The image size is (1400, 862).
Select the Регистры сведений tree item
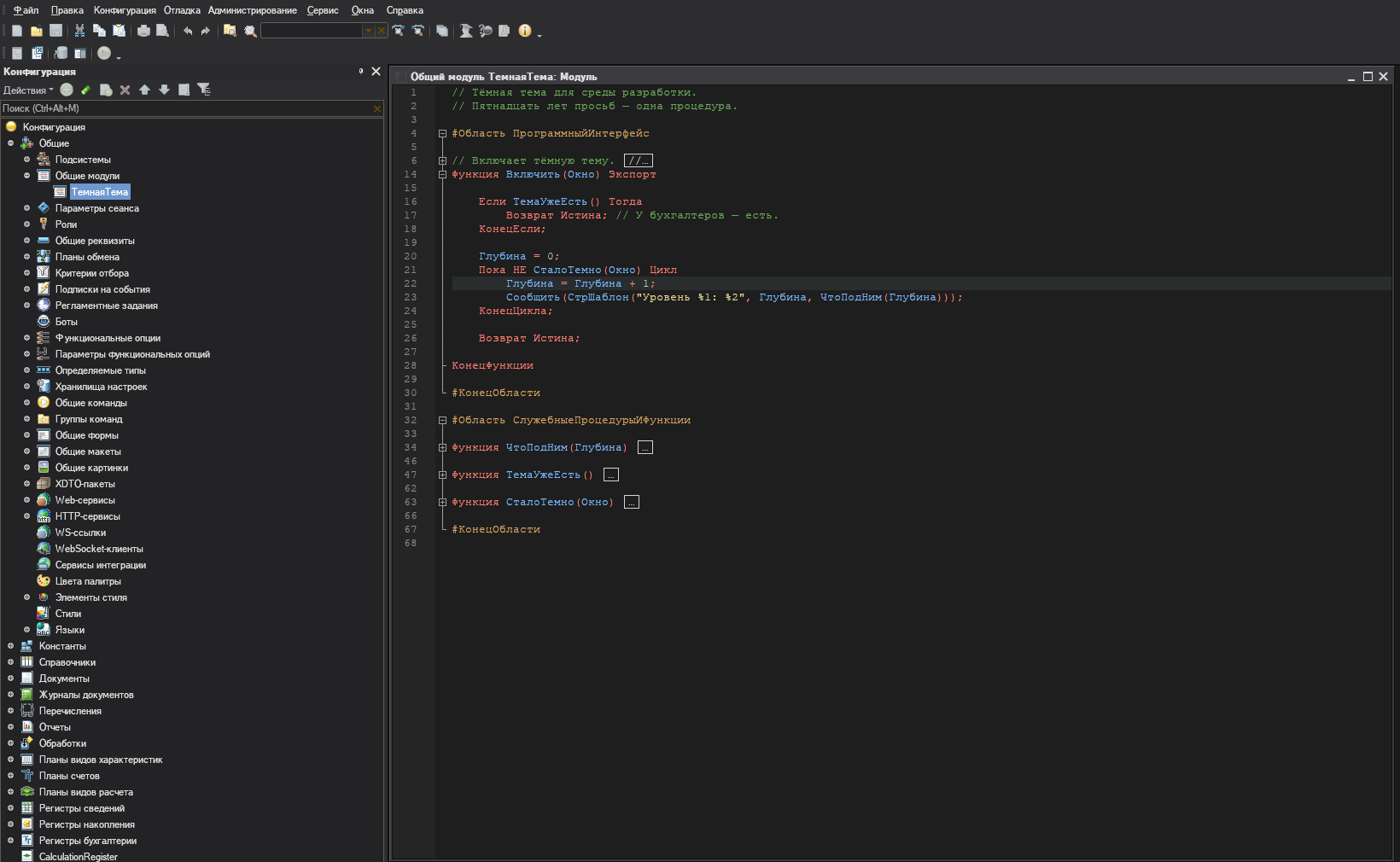[x=82, y=808]
